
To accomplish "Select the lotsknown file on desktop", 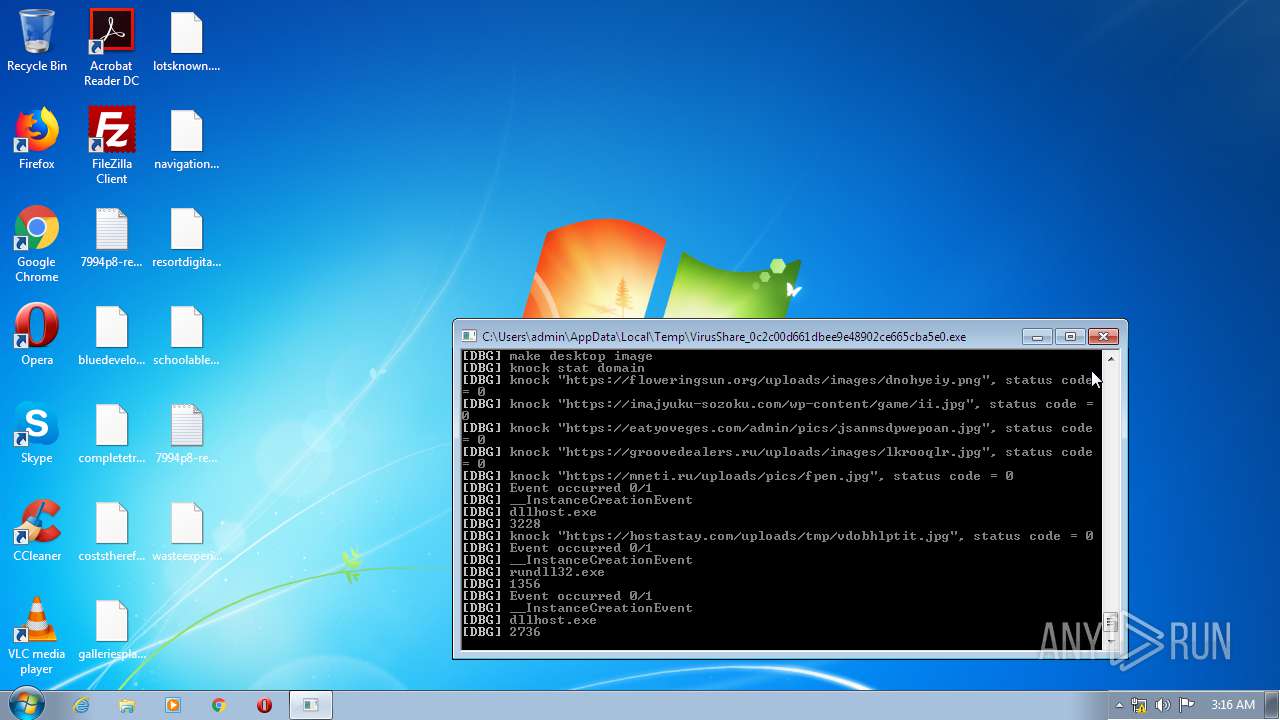I will coord(186,41).
